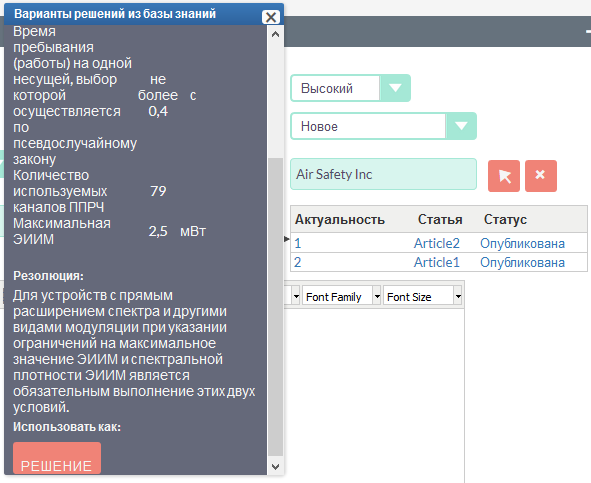The width and height of the screenshot is (591, 483).
Task: Click the popup vertical scrollbar thumb
Action: tap(276, 307)
